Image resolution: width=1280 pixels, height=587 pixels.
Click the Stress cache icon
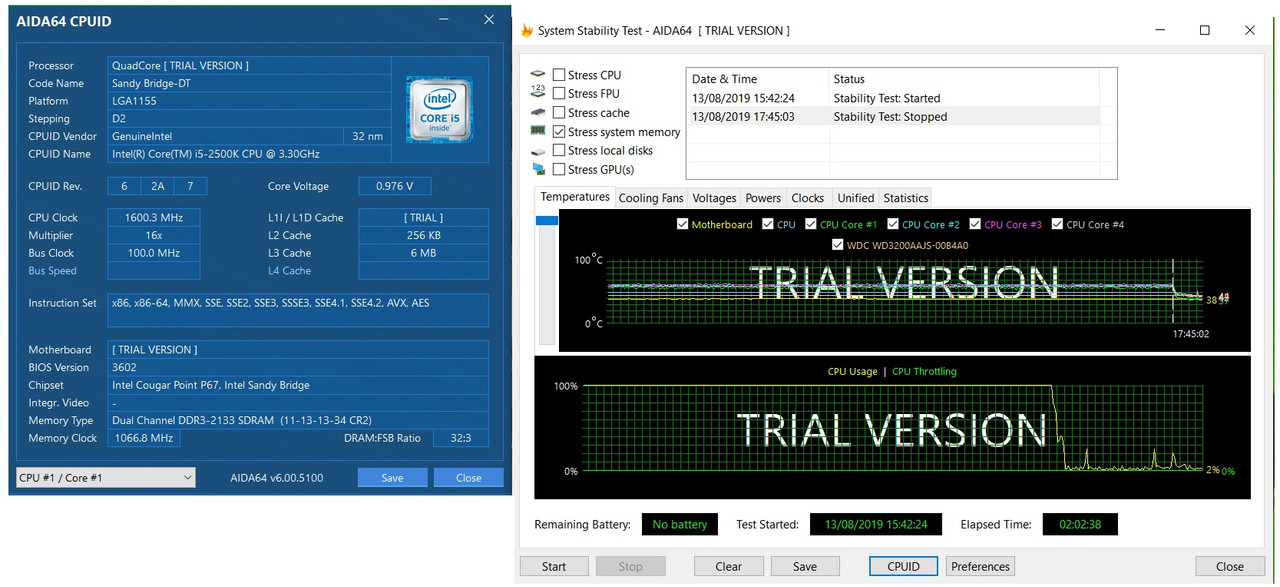click(538, 112)
